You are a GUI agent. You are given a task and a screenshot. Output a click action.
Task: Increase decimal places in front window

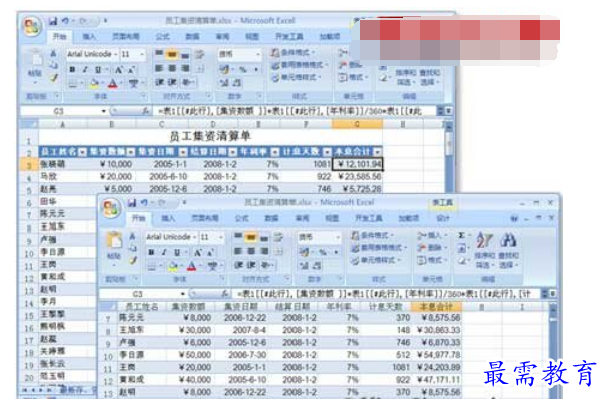(x=304, y=265)
